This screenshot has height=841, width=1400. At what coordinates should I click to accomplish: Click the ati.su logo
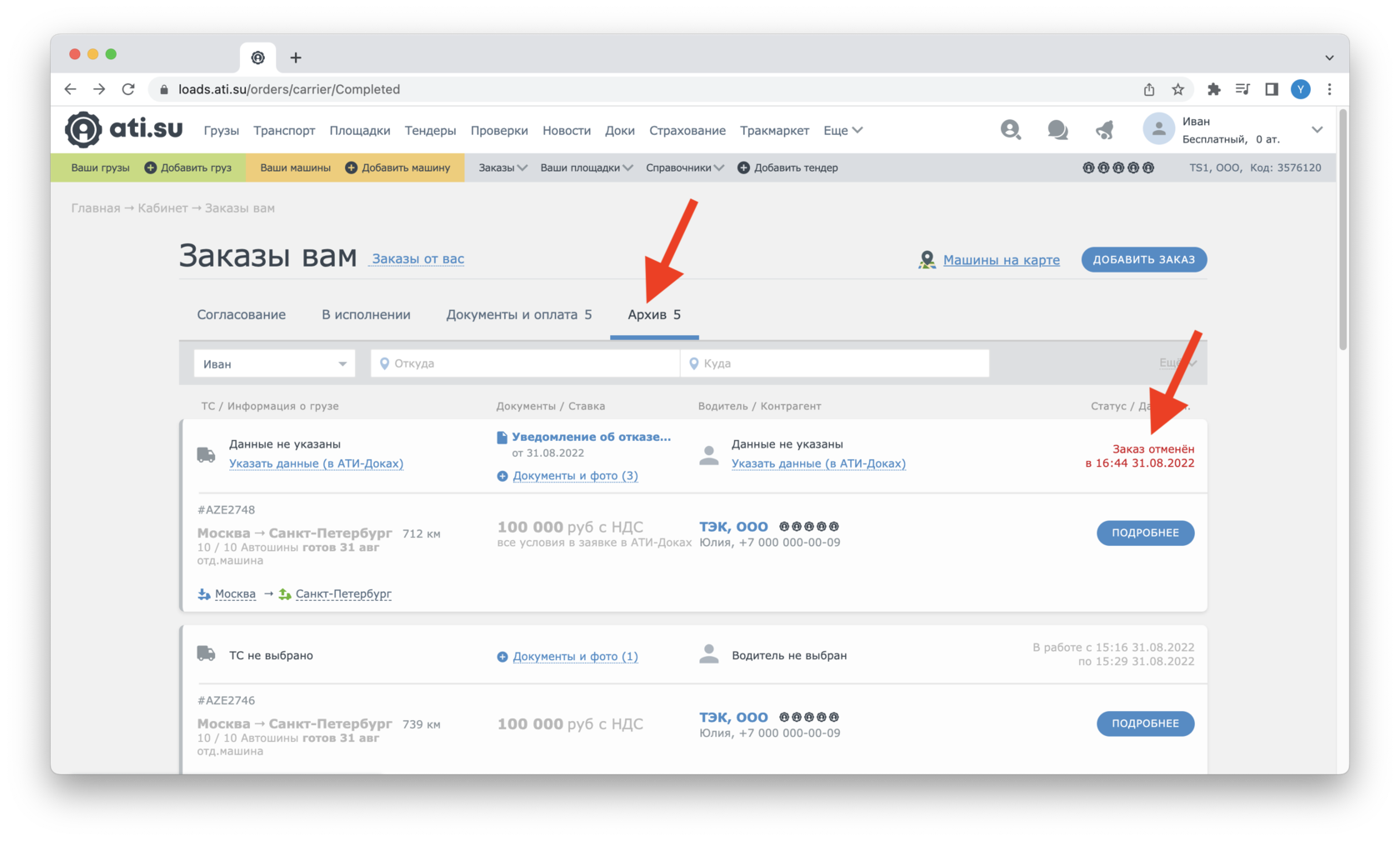pyautogui.click(x=124, y=129)
